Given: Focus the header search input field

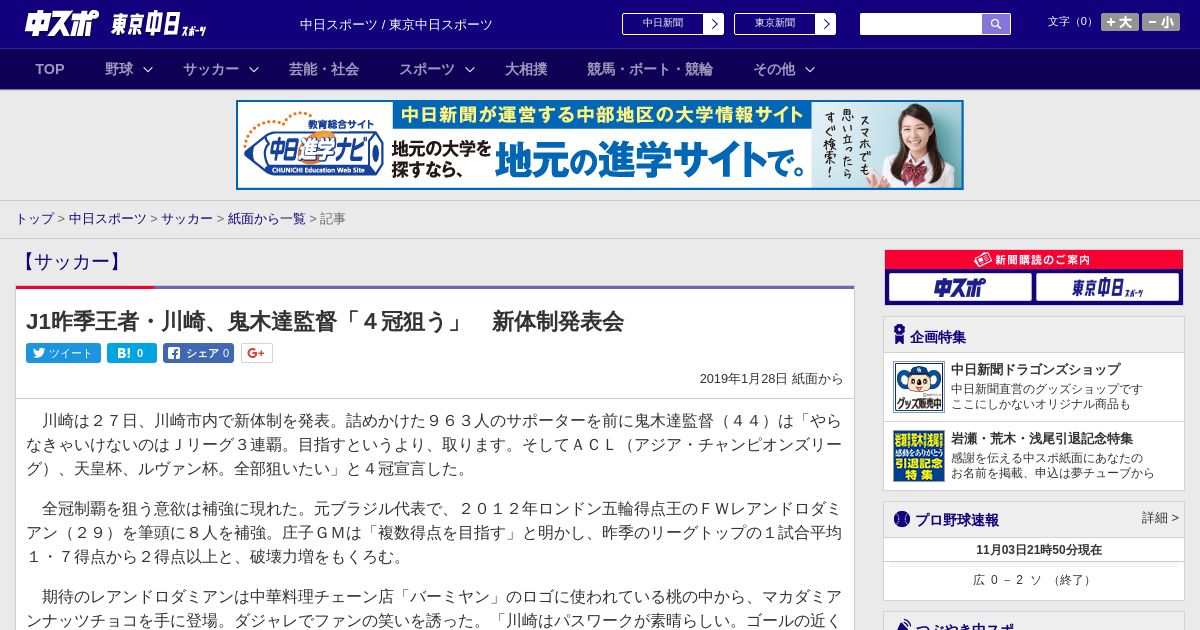Looking at the screenshot, I should pyautogui.click(x=921, y=24).
